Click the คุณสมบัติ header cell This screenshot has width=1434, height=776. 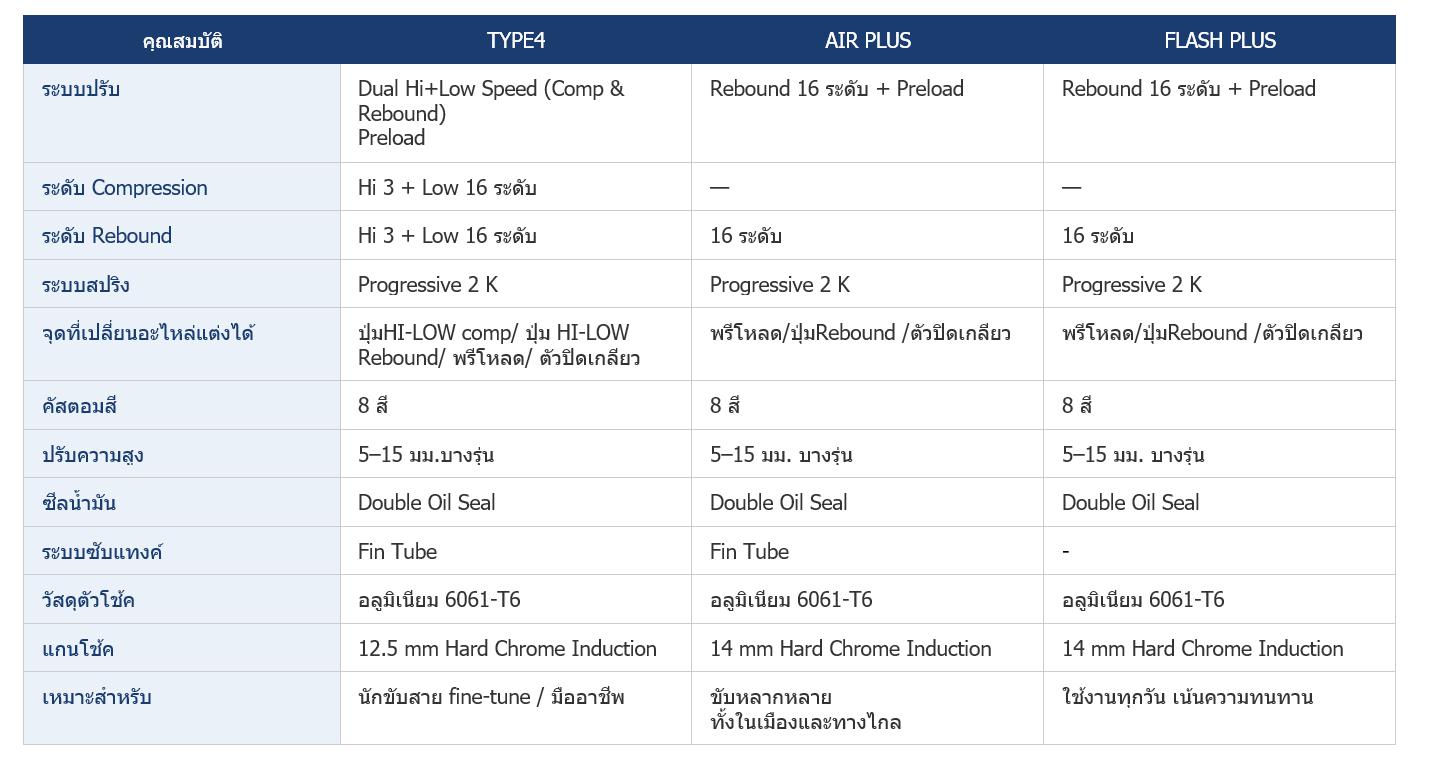click(x=182, y=41)
